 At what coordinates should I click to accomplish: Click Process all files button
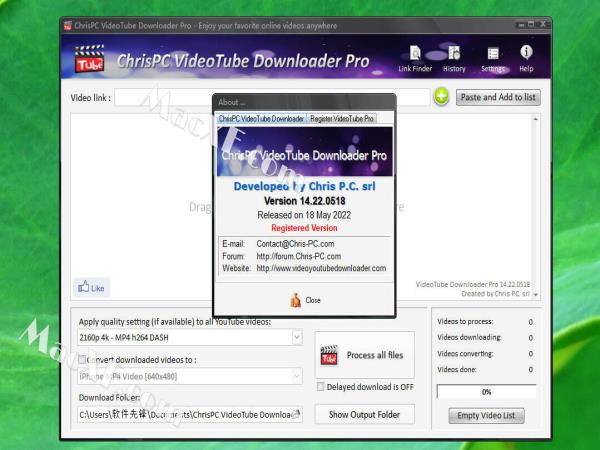[365, 355]
